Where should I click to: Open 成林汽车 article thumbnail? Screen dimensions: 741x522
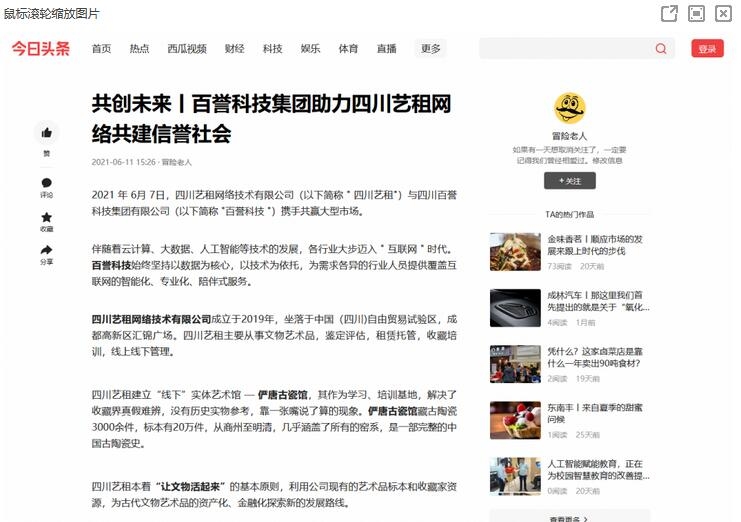(x=515, y=308)
